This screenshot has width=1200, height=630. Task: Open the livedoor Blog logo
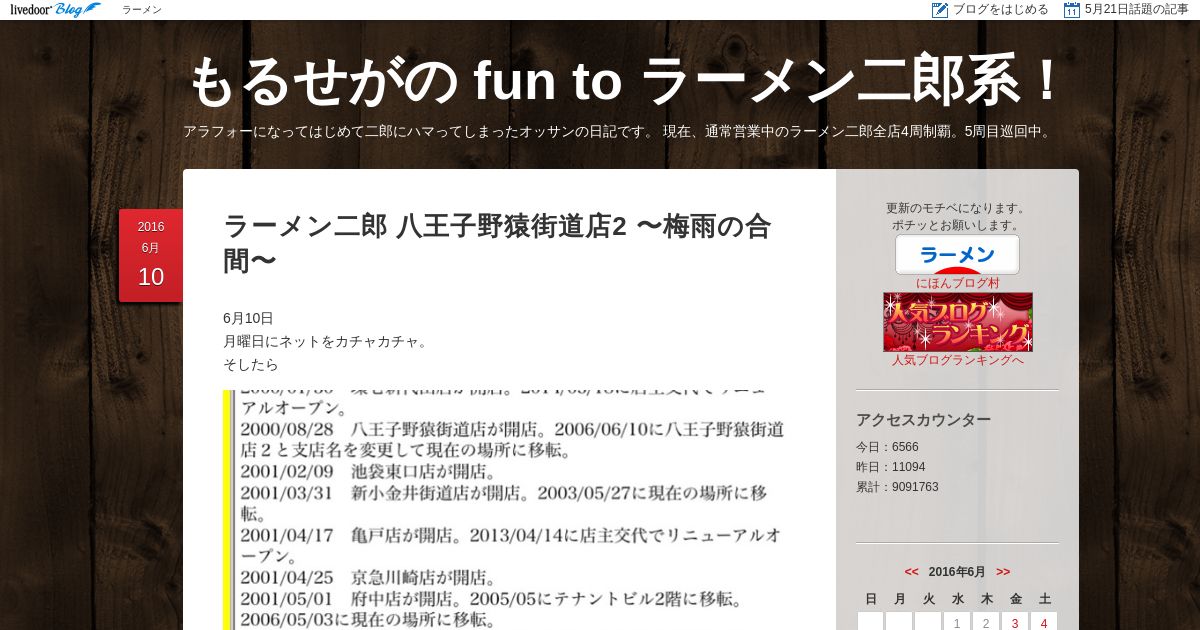[55, 9]
